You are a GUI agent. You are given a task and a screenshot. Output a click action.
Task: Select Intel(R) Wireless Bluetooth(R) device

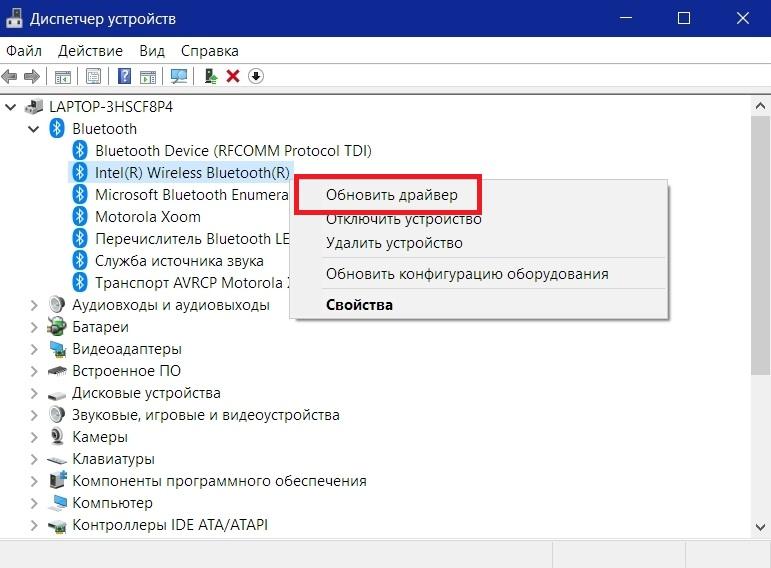[192, 173]
